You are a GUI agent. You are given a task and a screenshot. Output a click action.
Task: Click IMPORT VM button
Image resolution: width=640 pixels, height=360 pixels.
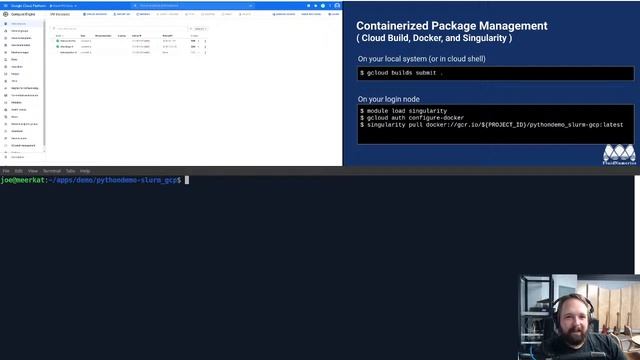click(x=122, y=14)
